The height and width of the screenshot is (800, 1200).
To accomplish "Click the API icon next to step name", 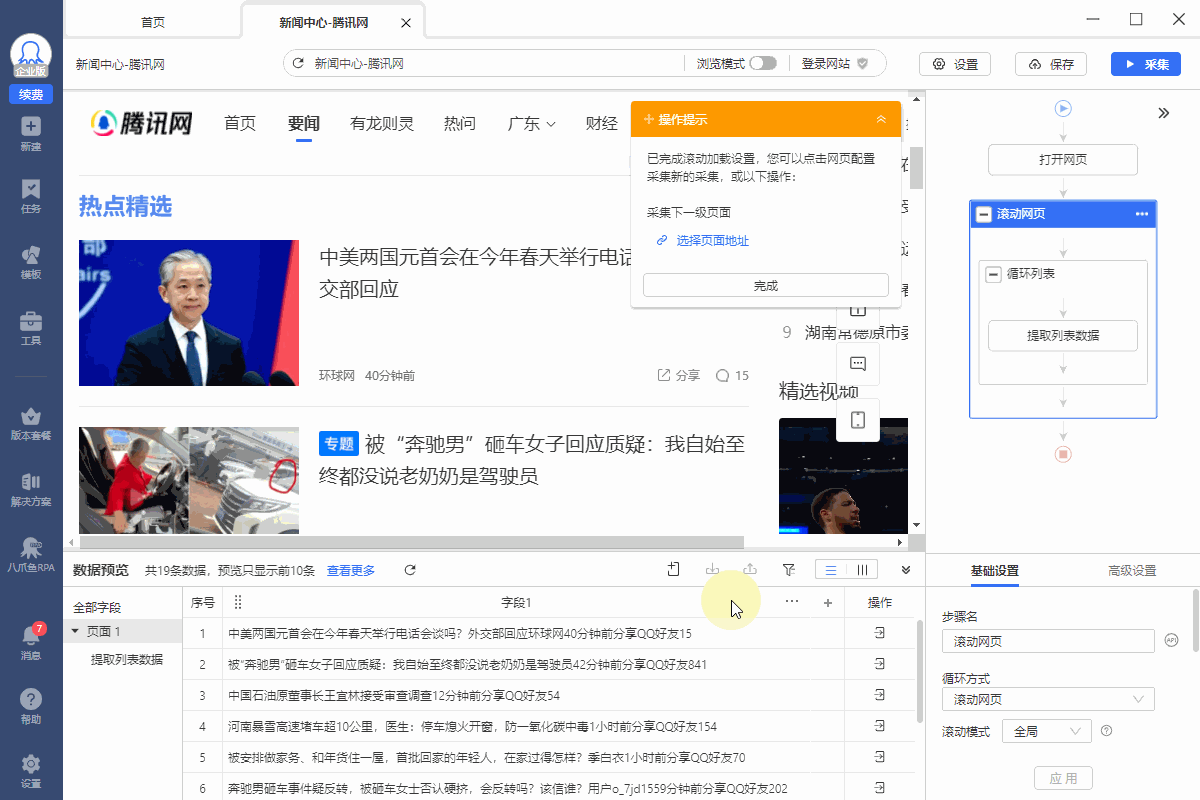I will click(x=1171, y=641).
